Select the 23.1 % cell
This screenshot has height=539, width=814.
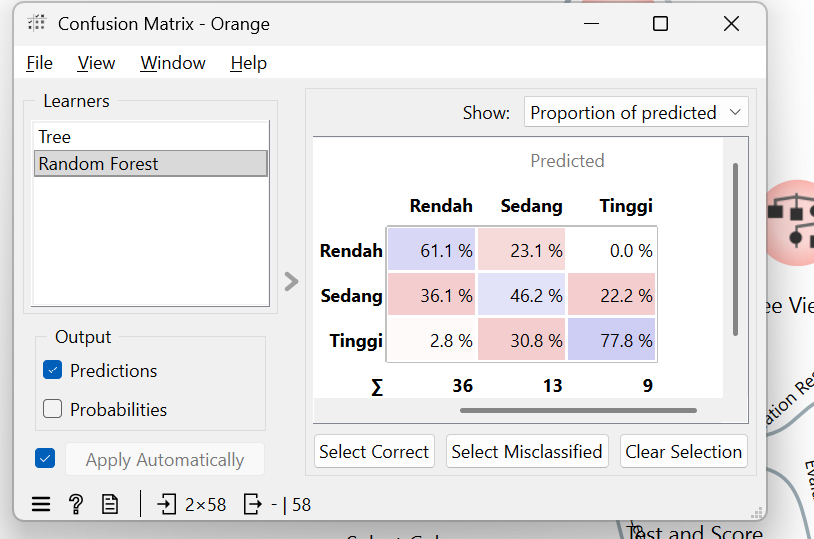coord(521,249)
